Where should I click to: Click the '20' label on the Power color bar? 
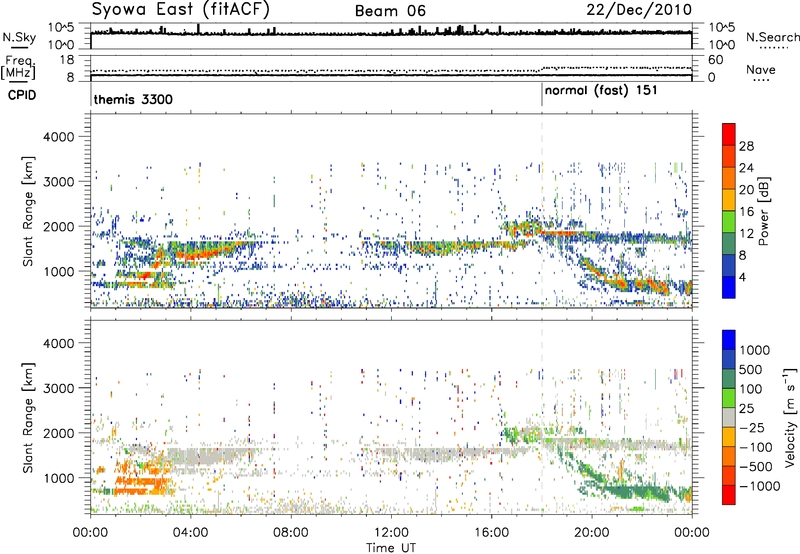click(x=746, y=190)
